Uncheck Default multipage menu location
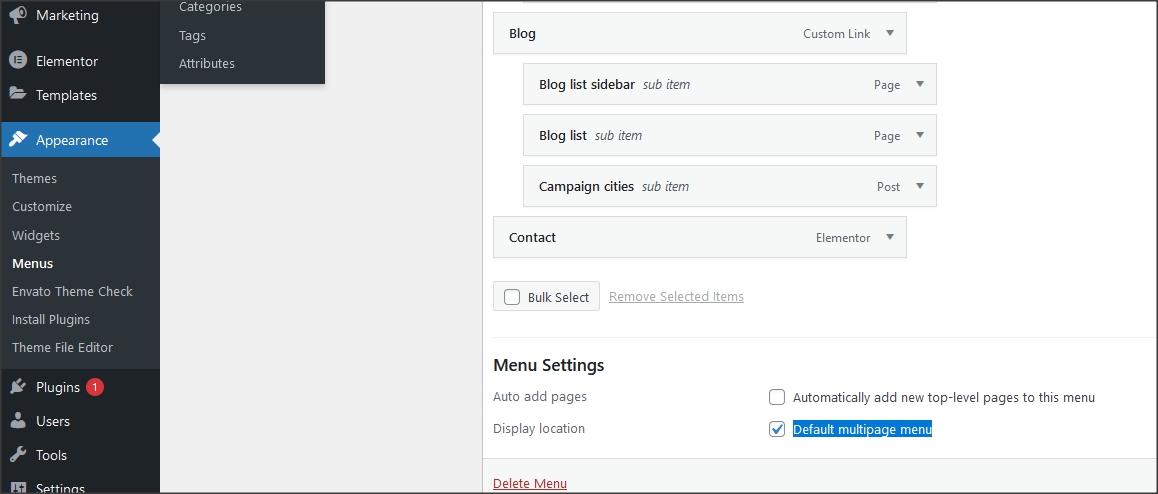 [x=777, y=429]
